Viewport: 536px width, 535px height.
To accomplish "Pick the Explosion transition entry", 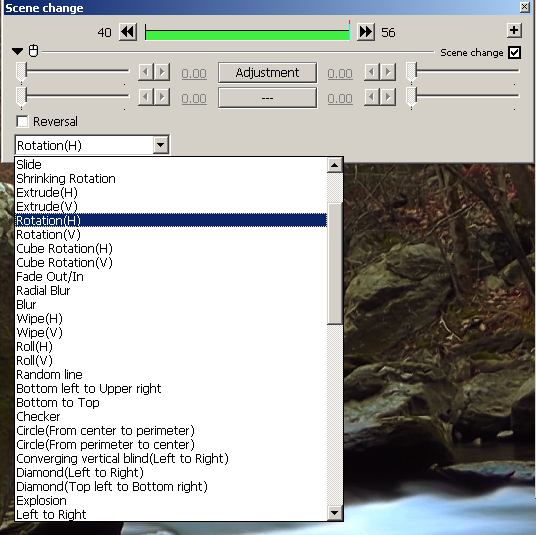I will pos(41,500).
